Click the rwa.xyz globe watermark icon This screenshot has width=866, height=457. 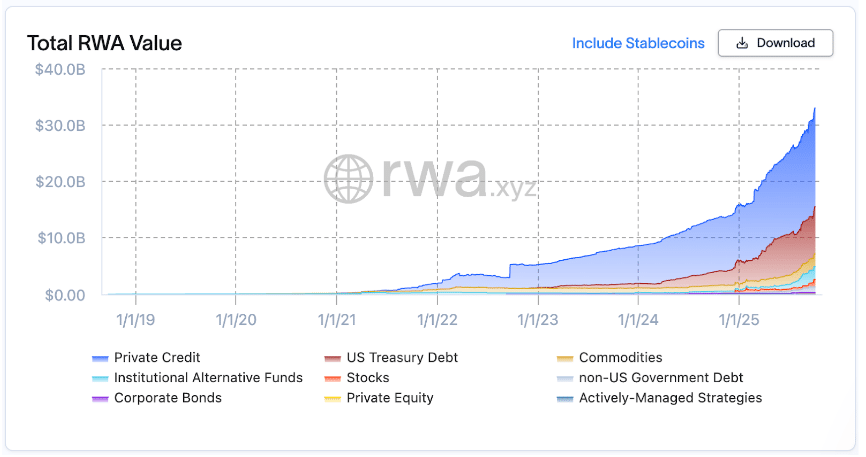click(x=348, y=178)
